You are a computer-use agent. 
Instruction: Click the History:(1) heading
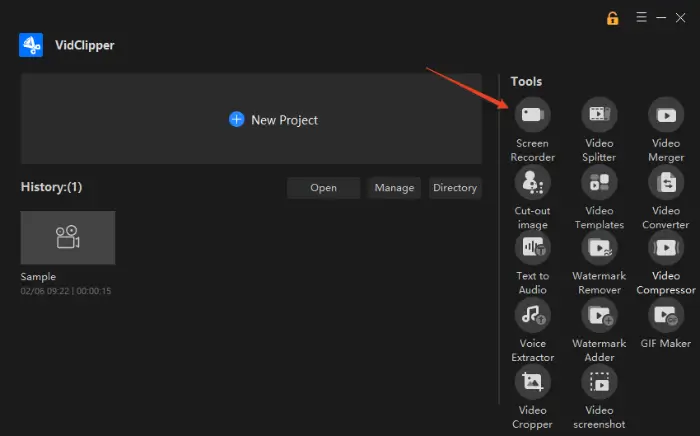coord(51,187)
